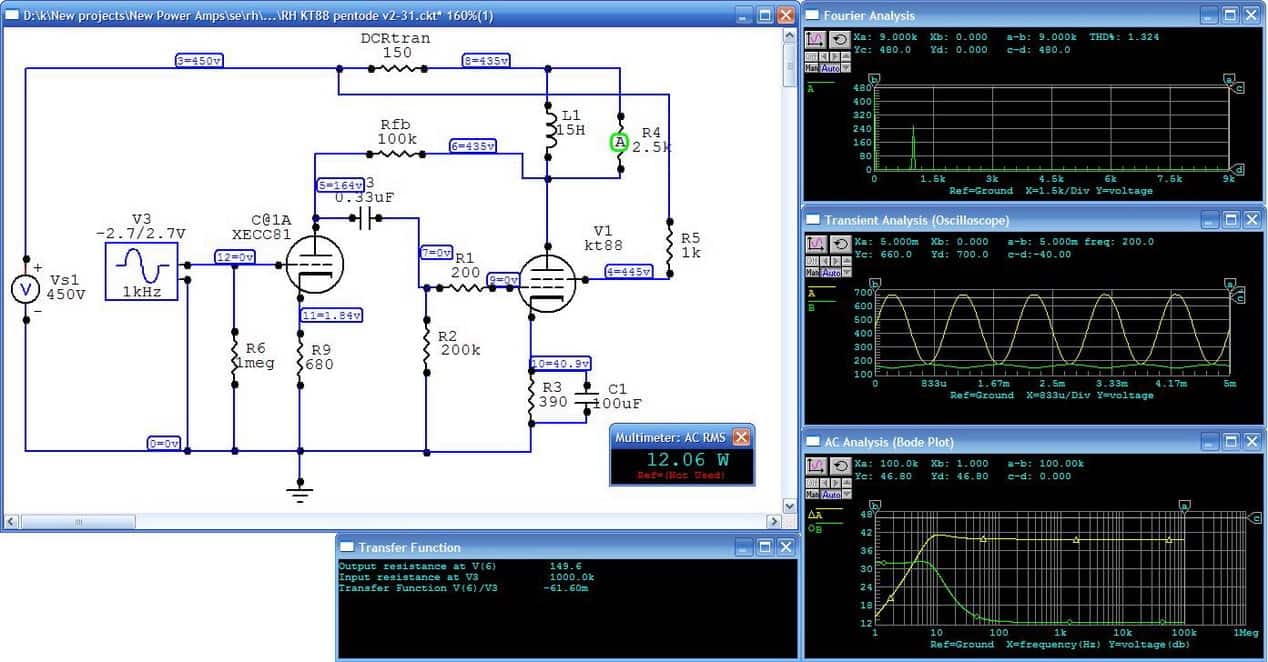Viewport: 1268px width, 662px height.
Task: Click Auto button in Fourier Analysis window
Action: 829,69
